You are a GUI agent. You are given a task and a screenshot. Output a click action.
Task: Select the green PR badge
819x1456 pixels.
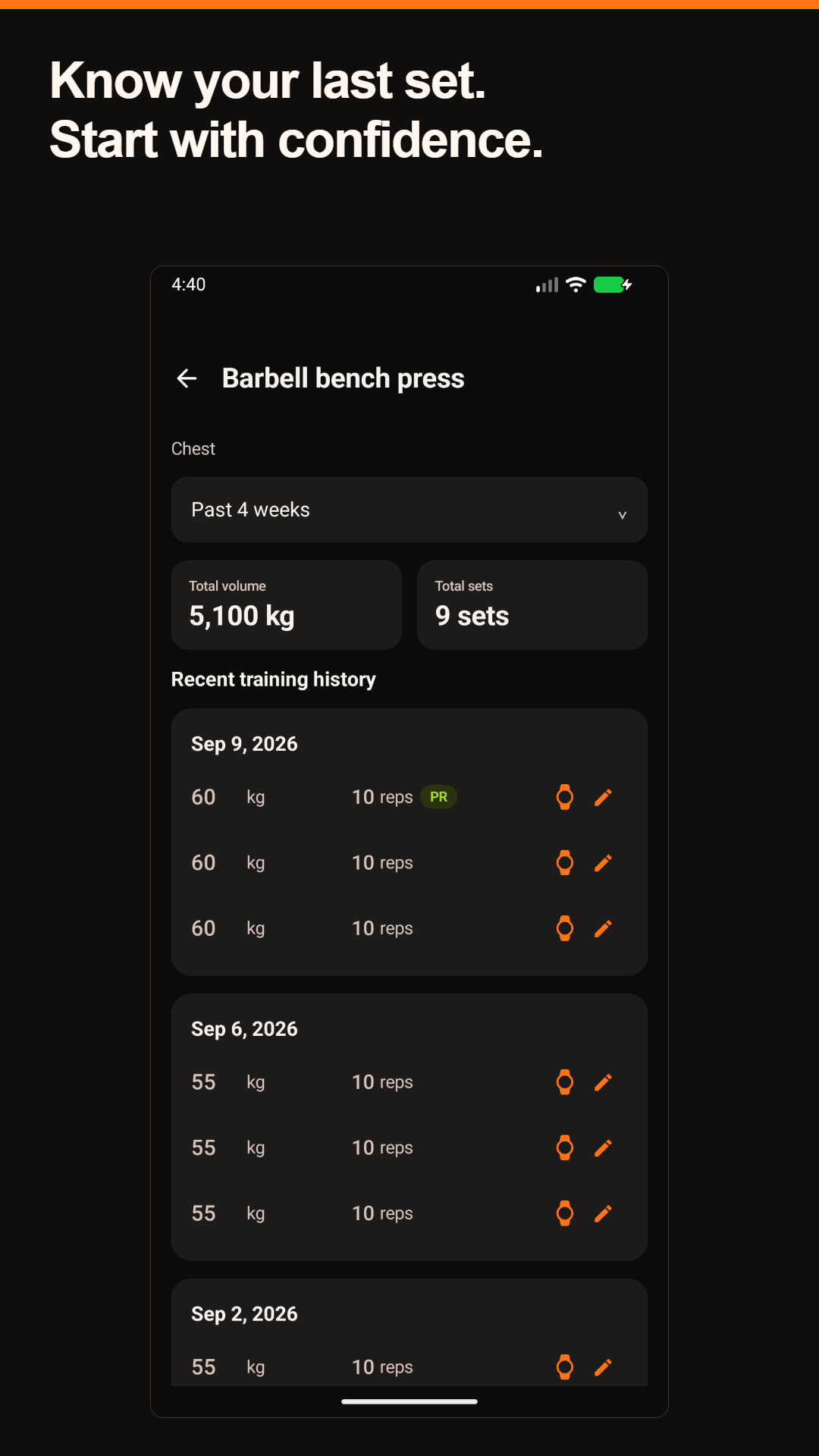438,797
